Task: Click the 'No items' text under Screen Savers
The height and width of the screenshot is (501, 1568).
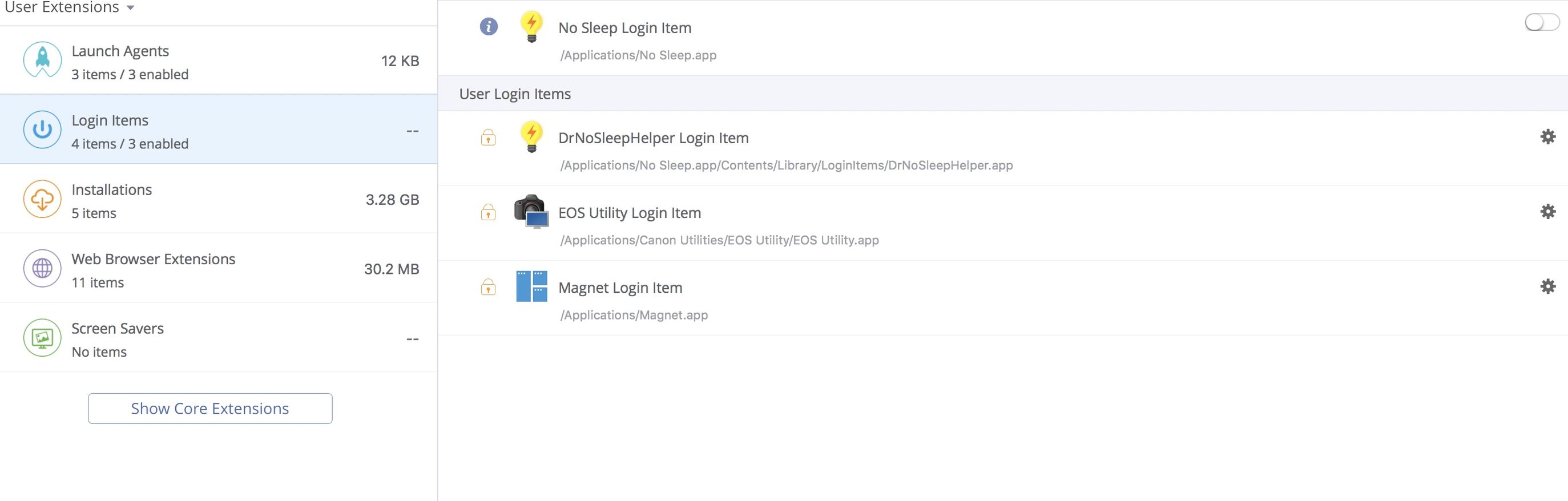Action: tap(99, 353)
